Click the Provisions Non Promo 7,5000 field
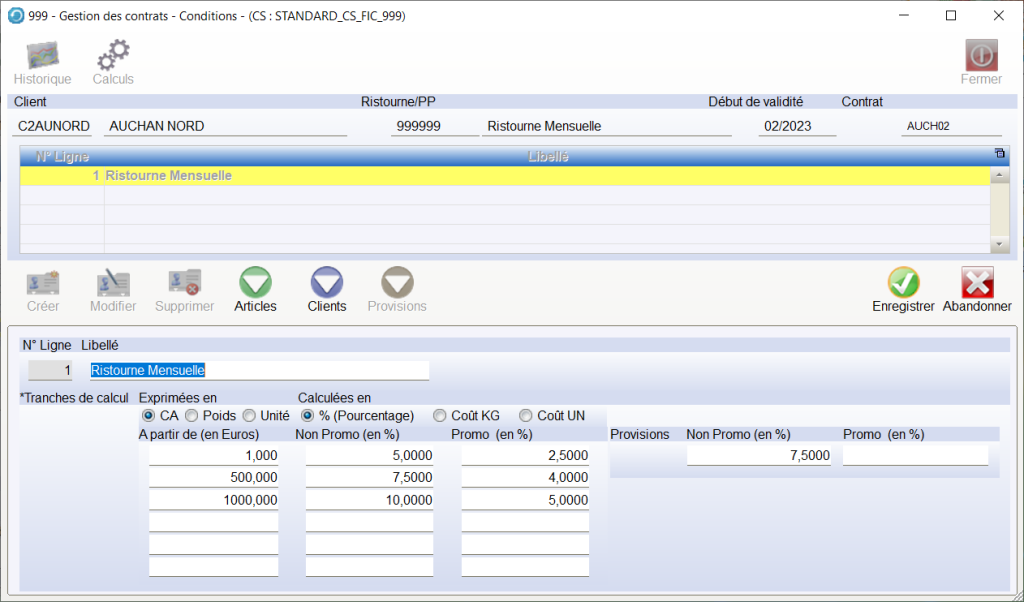The image size is (1024, 602). (x=759, y=455)
